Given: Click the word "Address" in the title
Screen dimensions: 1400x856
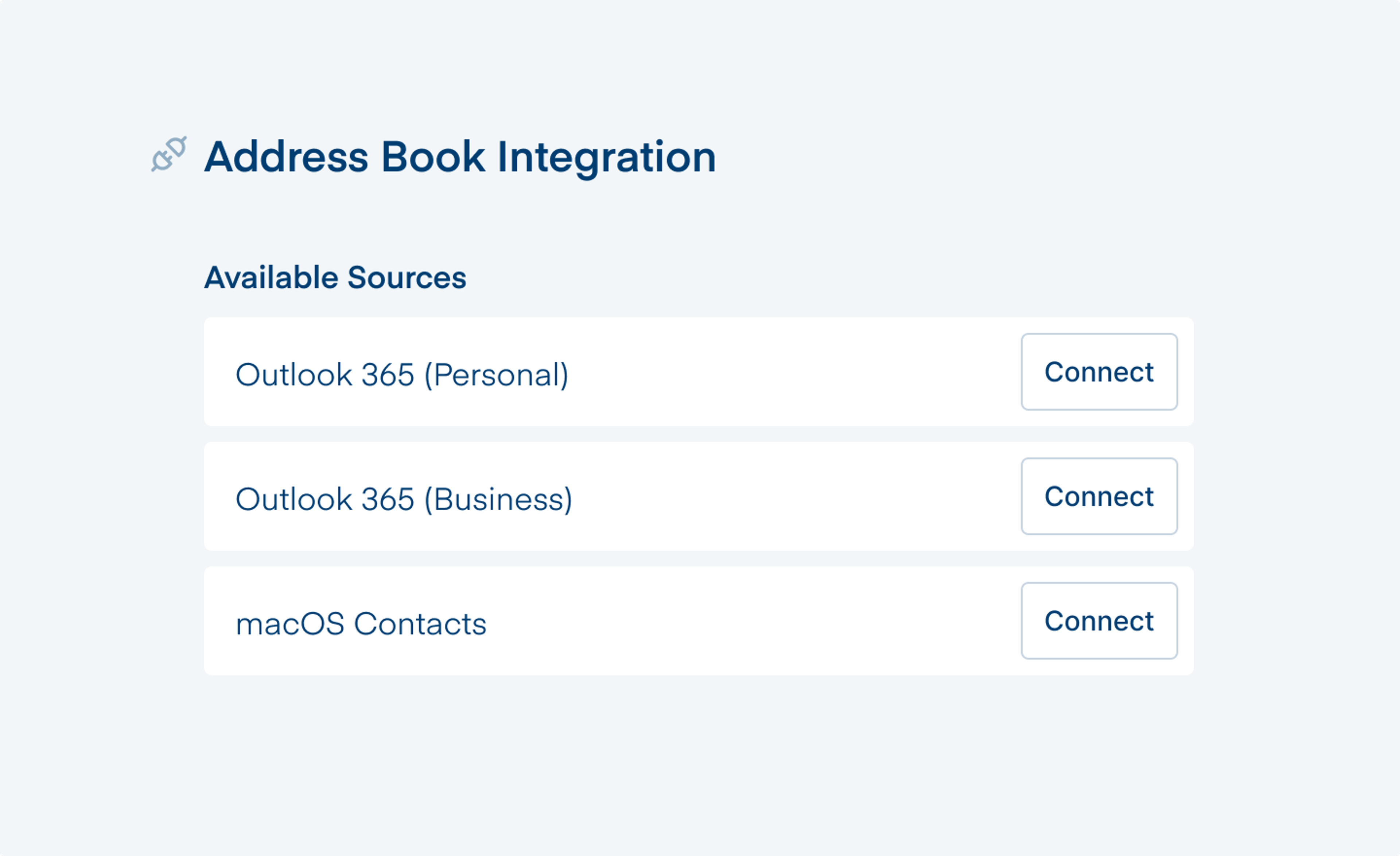Looking at the screenshot, I should tap(286, 158).
